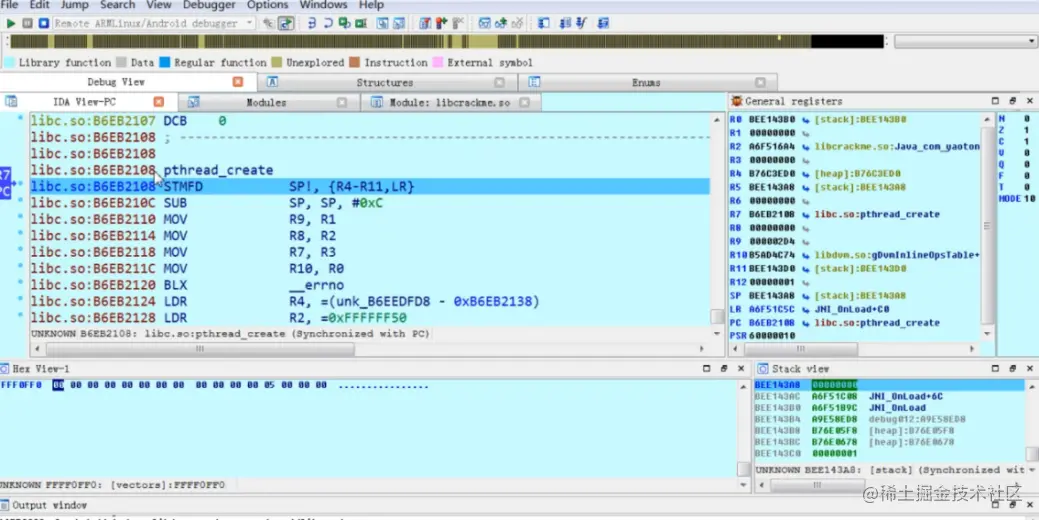Click the grayed icon just right of debugger dropdown

pos(268,23)
